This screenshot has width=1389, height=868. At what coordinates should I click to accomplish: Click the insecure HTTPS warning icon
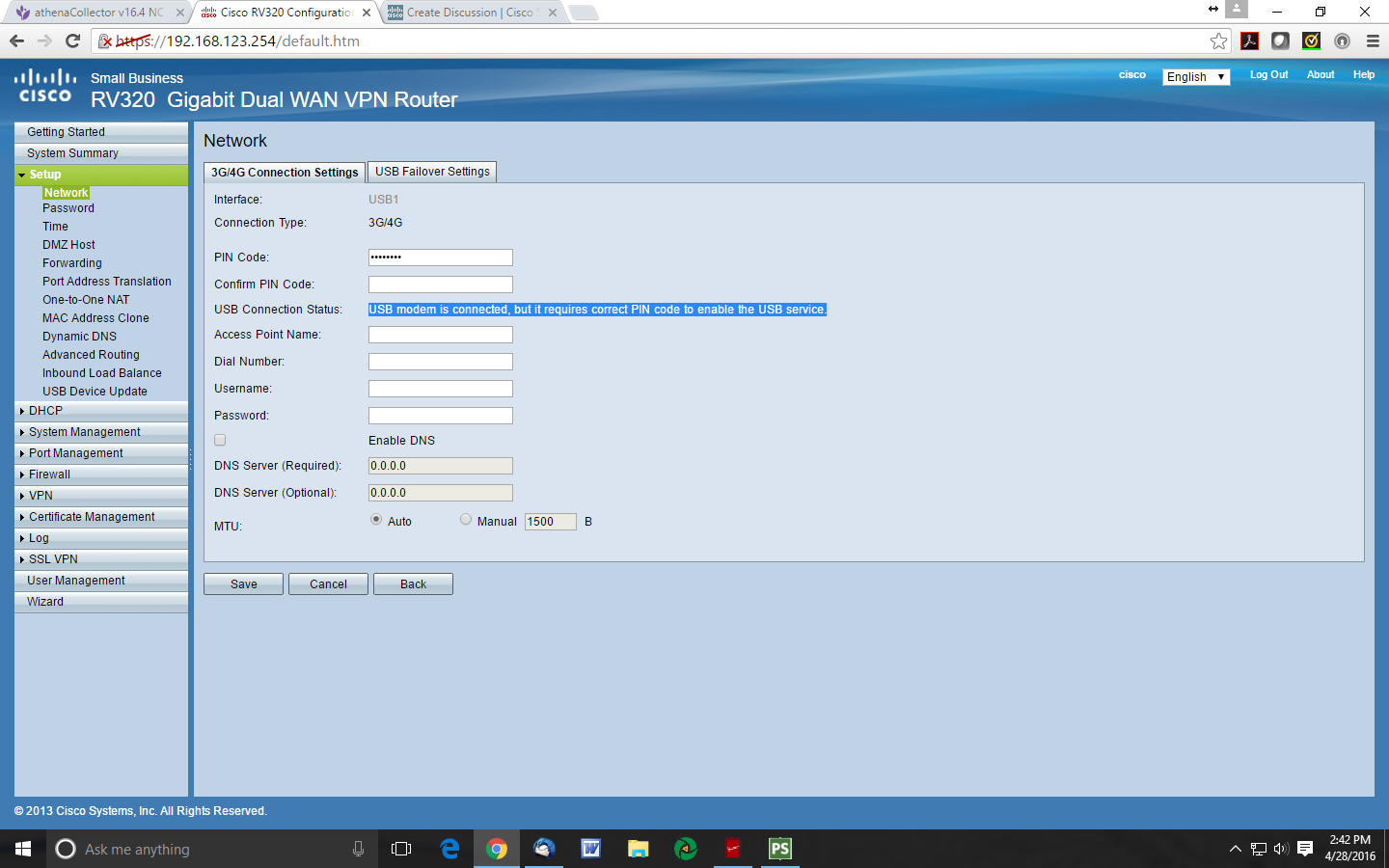coord(106,41)
